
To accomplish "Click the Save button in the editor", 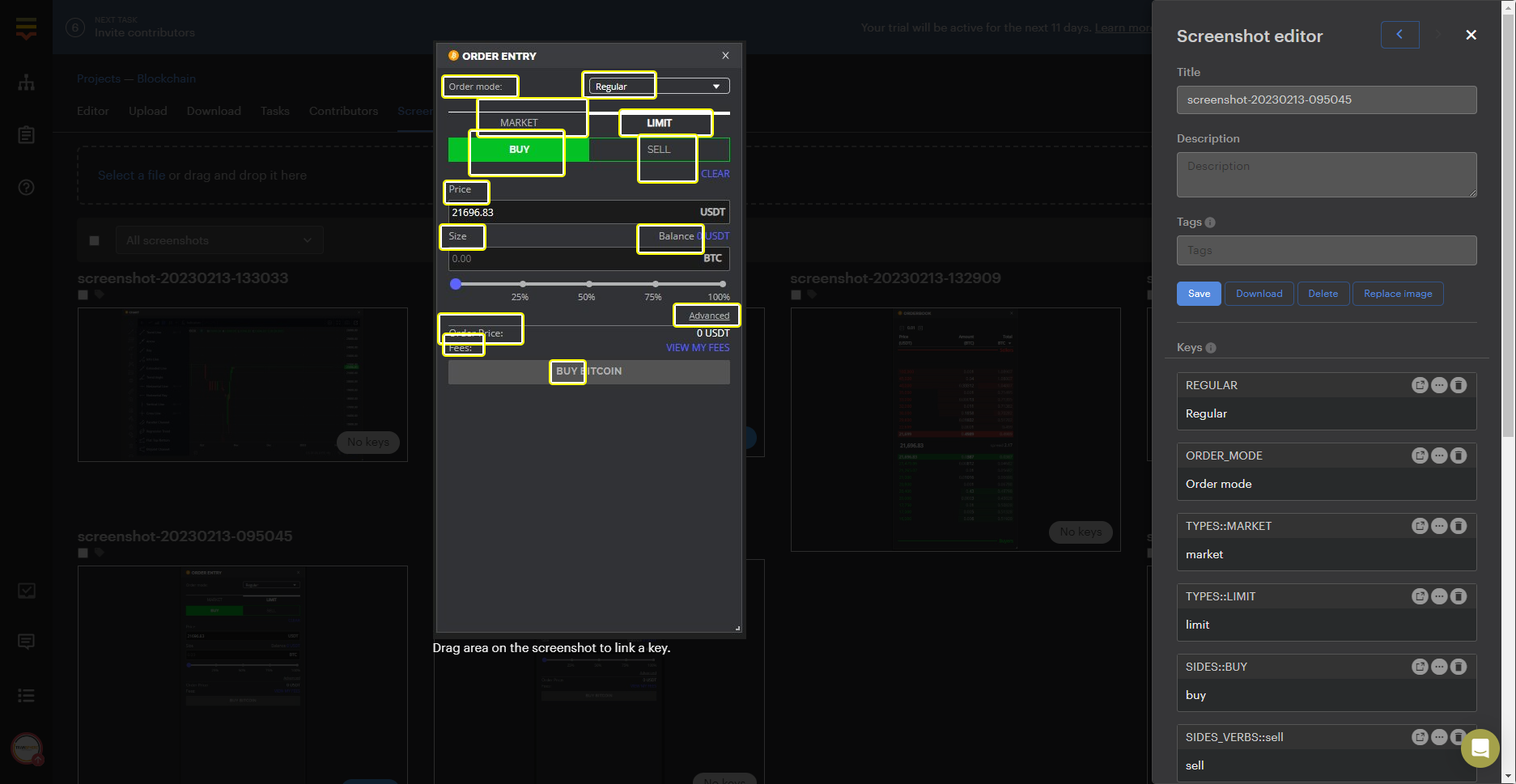I will point(1199,293).
